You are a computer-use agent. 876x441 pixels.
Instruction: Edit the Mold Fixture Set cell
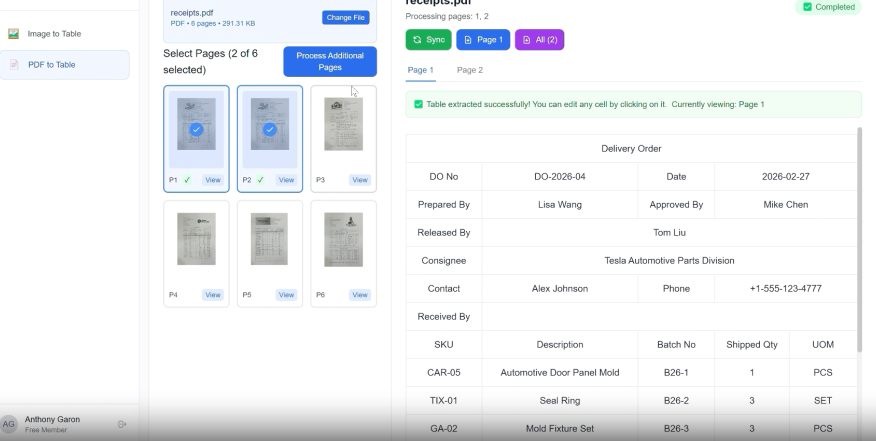(559, 428)
